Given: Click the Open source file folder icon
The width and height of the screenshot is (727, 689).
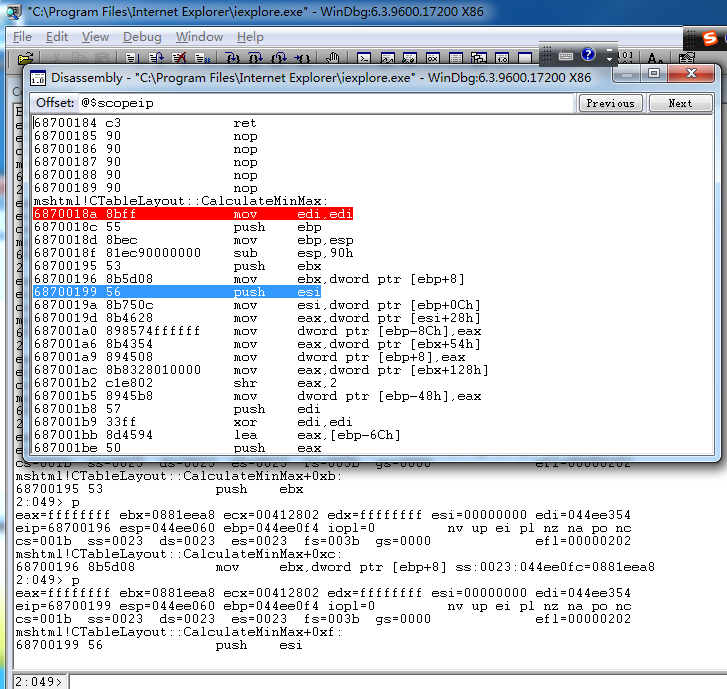Looking at the screenshot, I should (26, 59).
